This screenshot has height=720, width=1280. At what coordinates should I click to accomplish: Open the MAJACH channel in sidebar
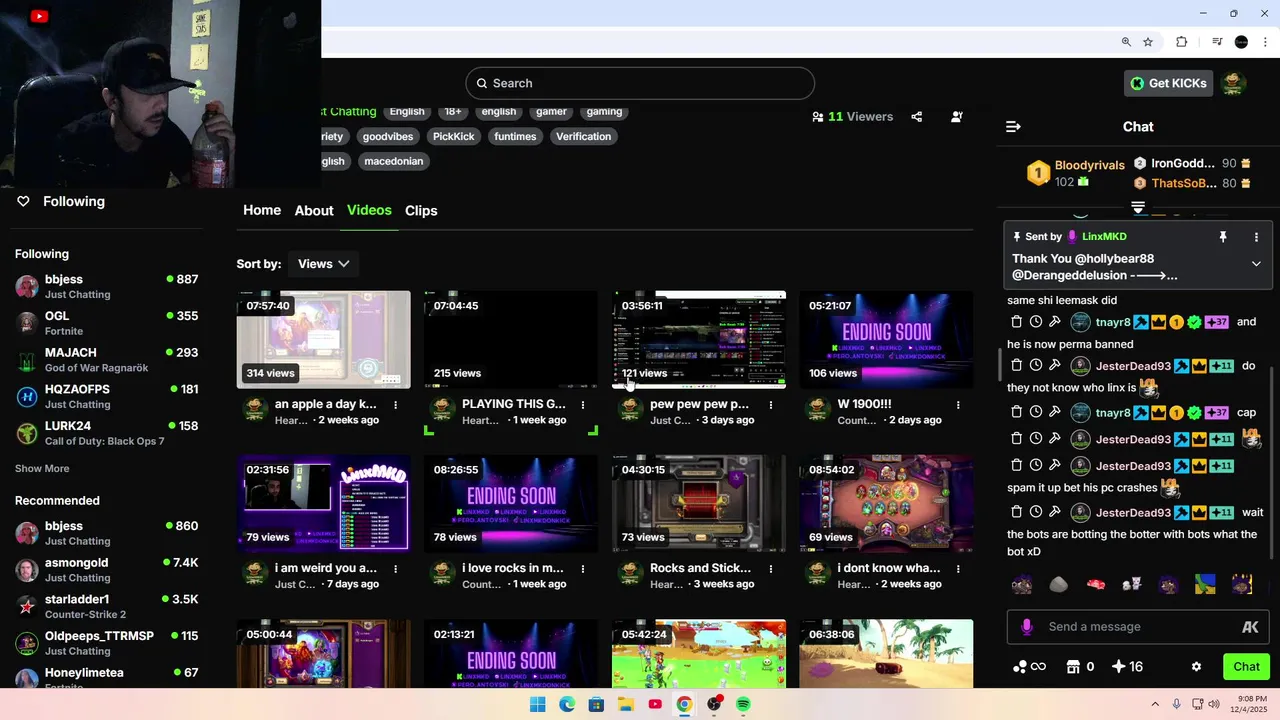107,360
